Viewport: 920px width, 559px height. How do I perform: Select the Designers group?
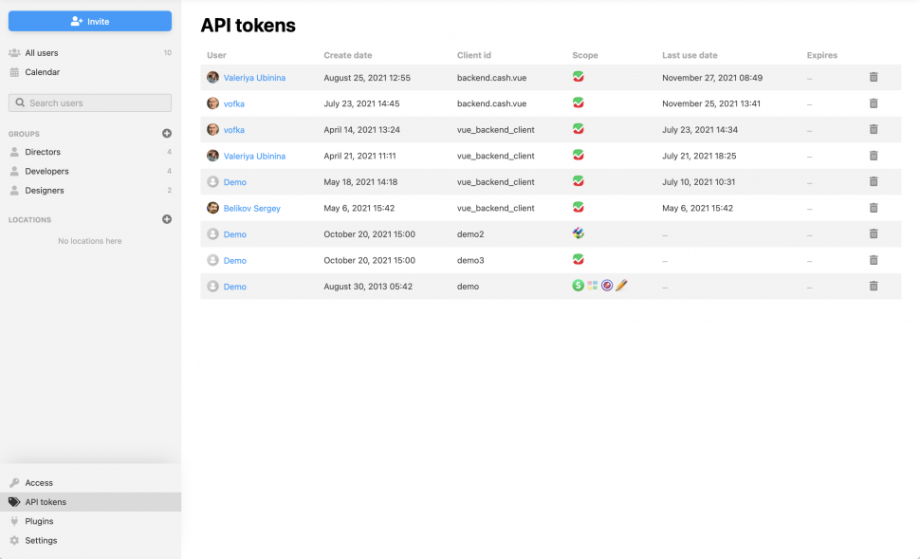click(x=44, y=190)
